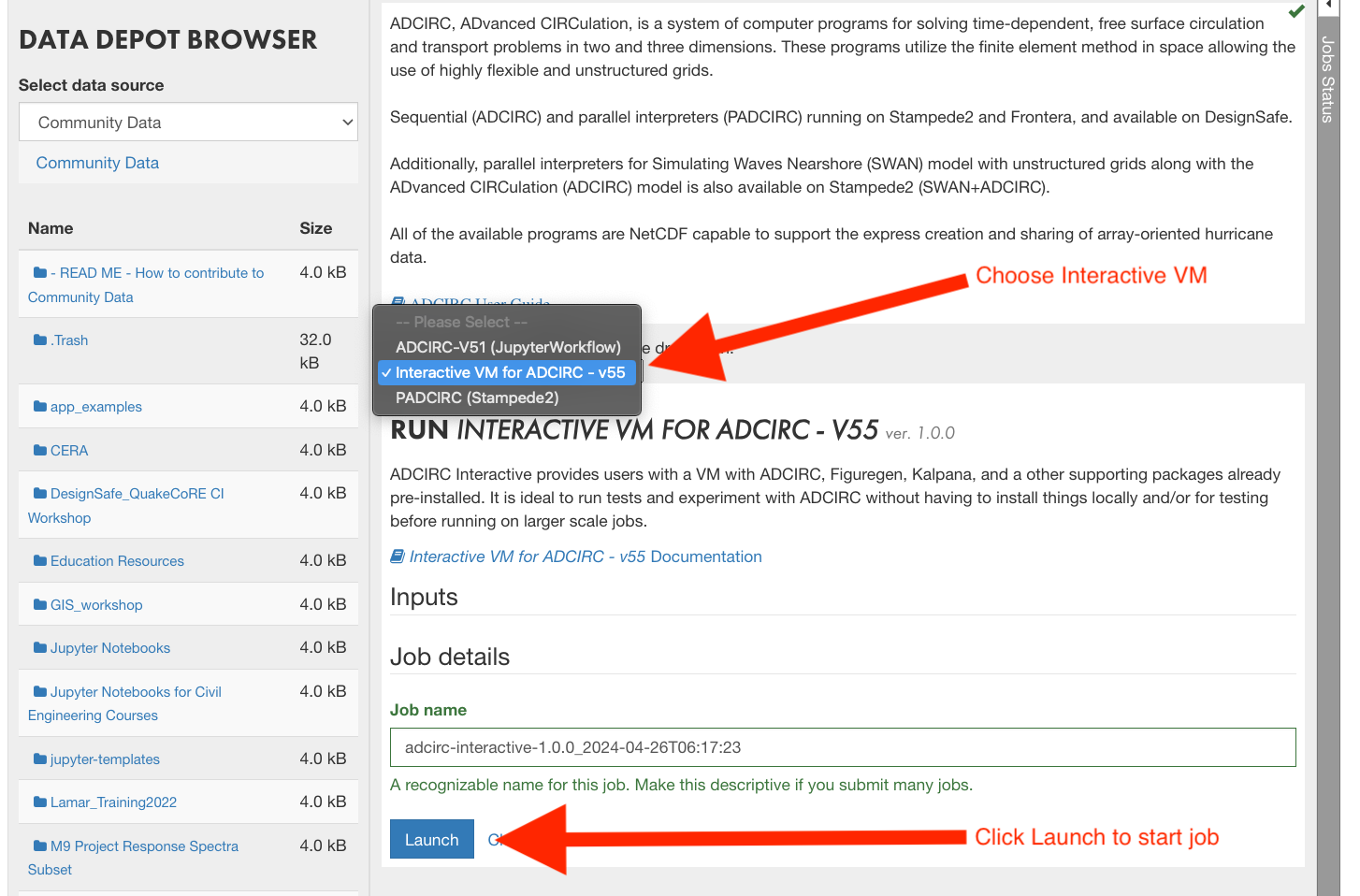Click the folder icon beside GIS_workshop
1360x896 pixels.
[40, 605]
